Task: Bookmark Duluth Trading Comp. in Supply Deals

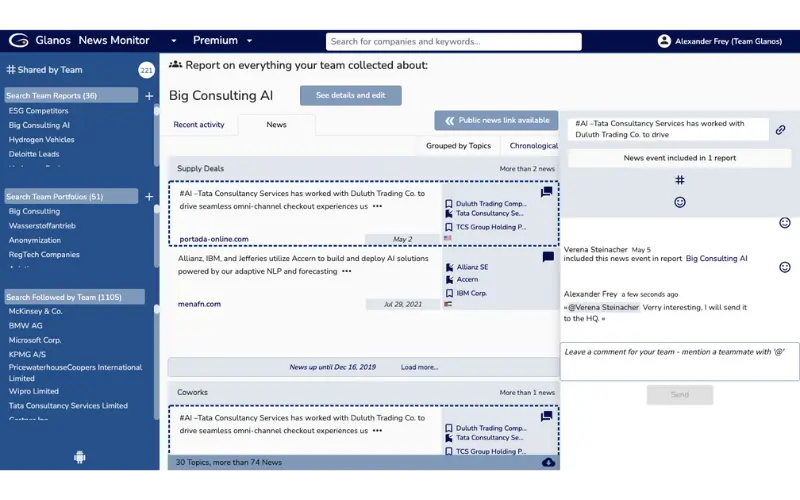Action: [x=449, y=204]
